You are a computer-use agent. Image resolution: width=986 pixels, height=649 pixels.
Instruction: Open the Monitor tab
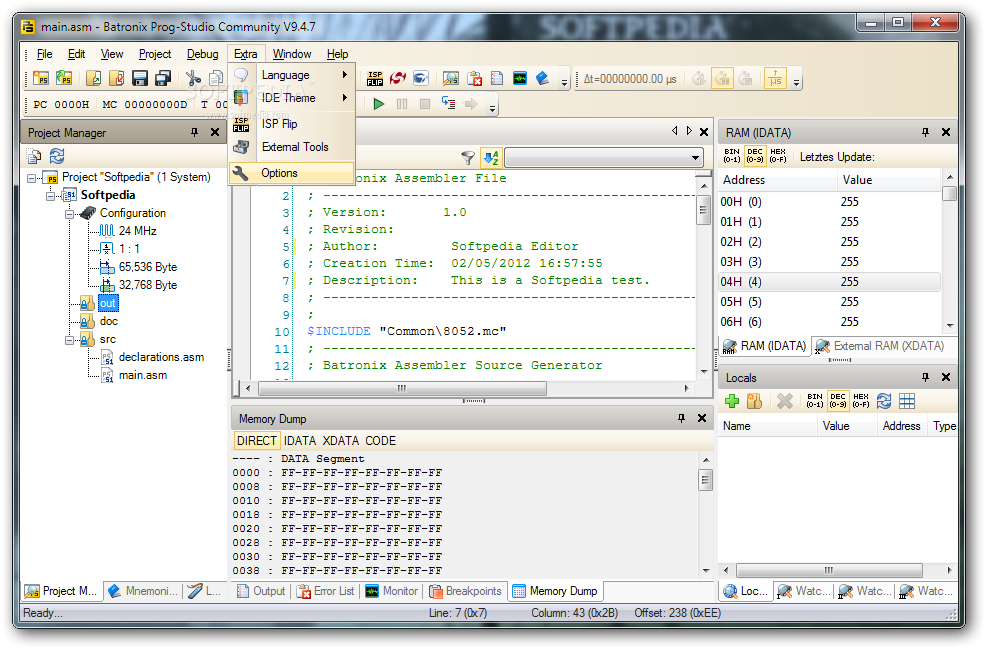coord(392,591)
